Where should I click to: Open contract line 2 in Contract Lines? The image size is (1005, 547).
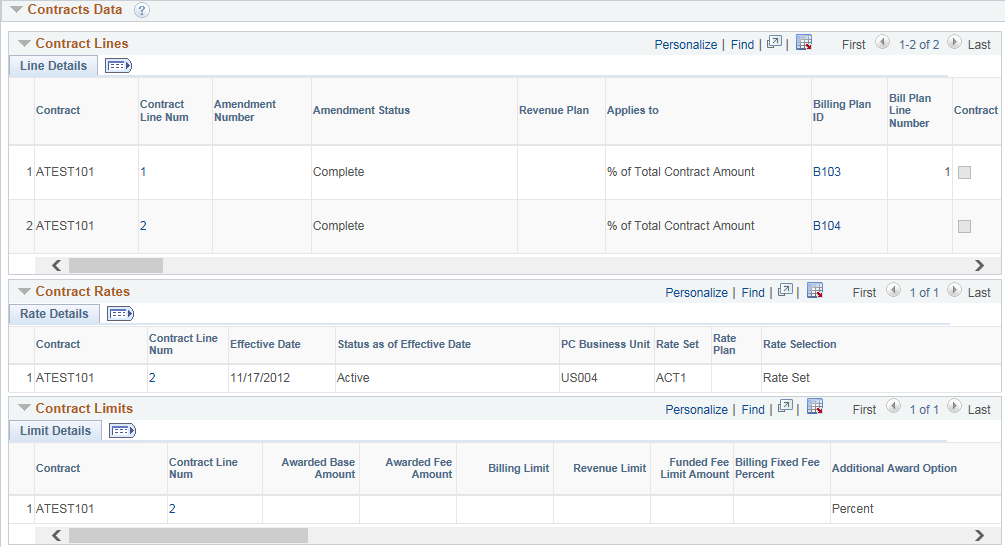pos(143,226)
